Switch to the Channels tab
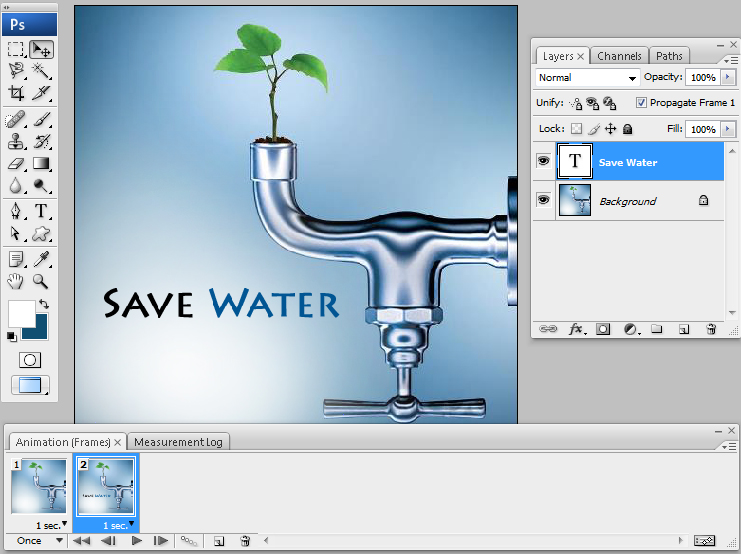This screenshot has height=554, width=741. [x=619, y=56]
